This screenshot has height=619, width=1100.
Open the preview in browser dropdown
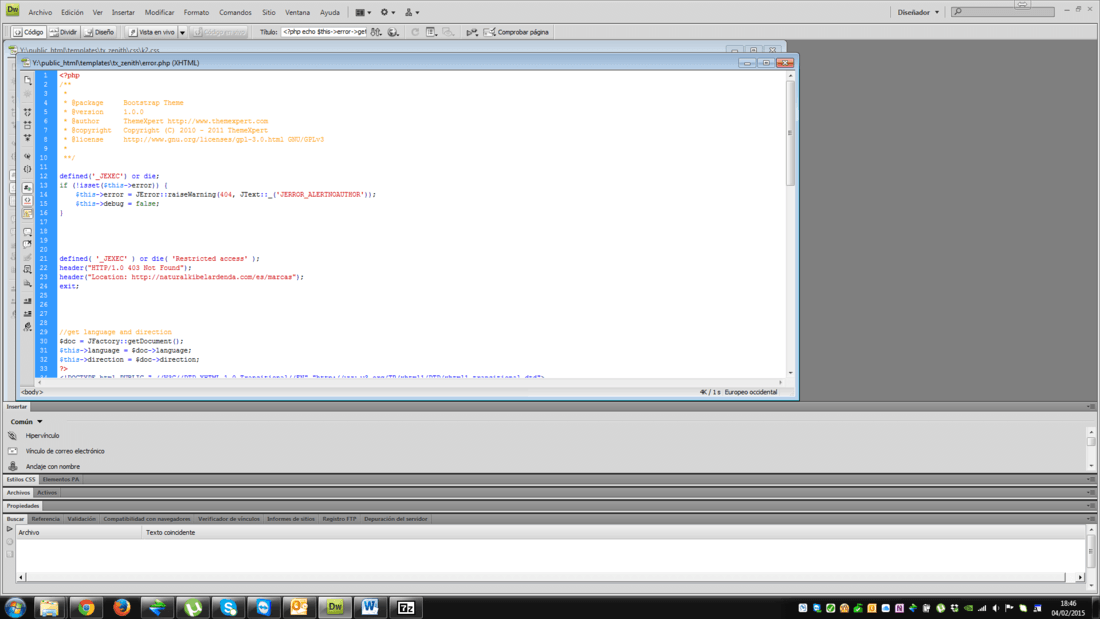pyautogui.click(x=393, y=32)
